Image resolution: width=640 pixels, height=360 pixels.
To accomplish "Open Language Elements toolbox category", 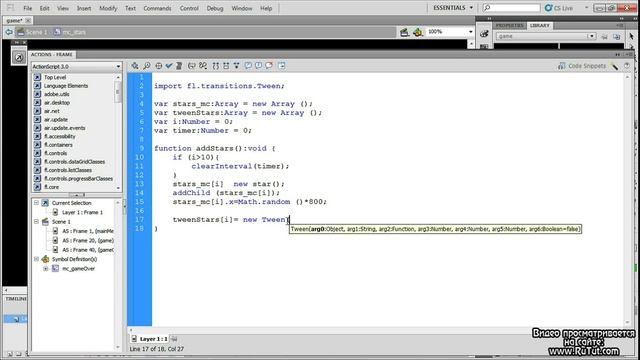I will coord(66,86).
